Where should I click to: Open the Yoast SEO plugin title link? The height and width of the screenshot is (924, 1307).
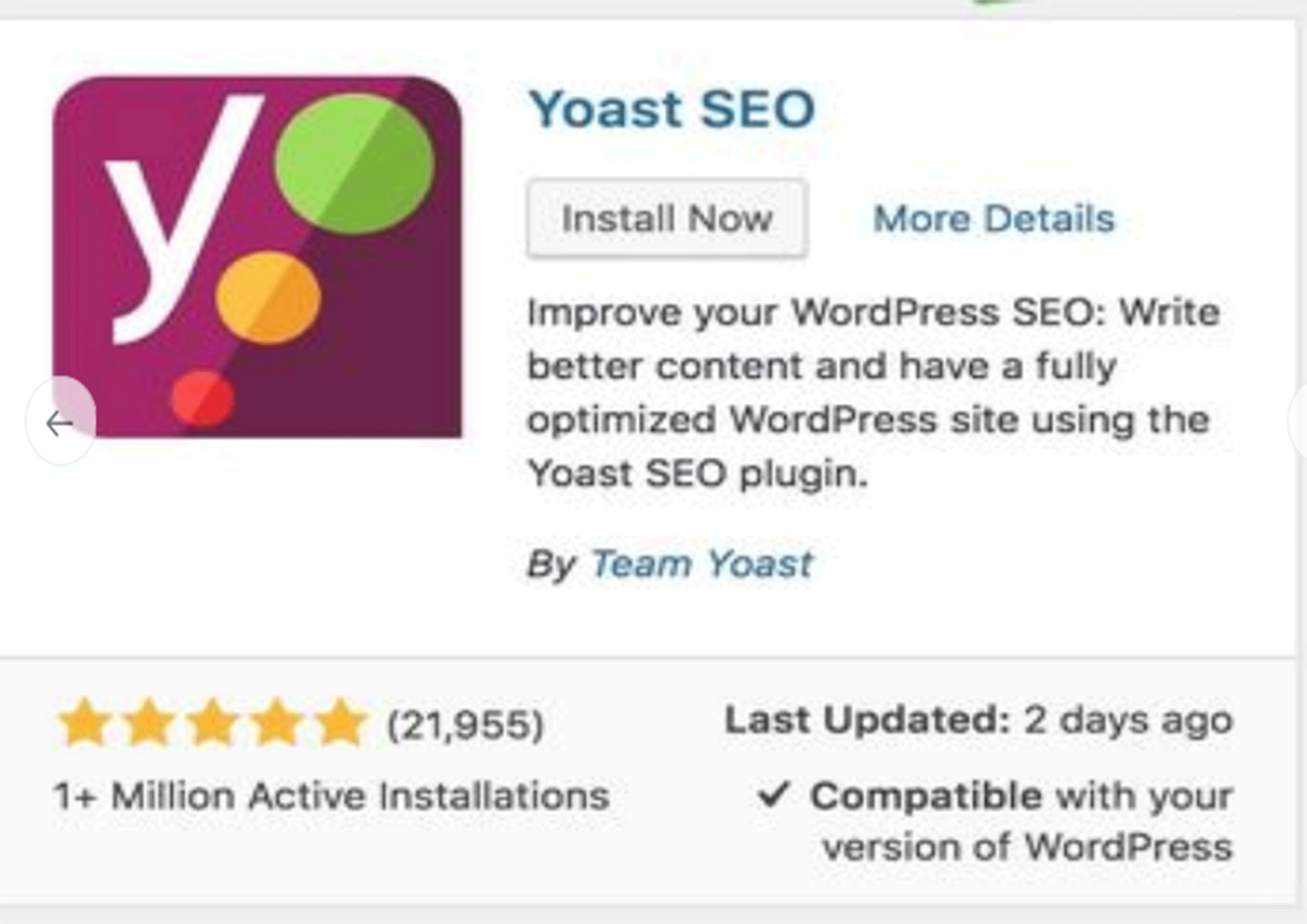(x=672, y=109)
